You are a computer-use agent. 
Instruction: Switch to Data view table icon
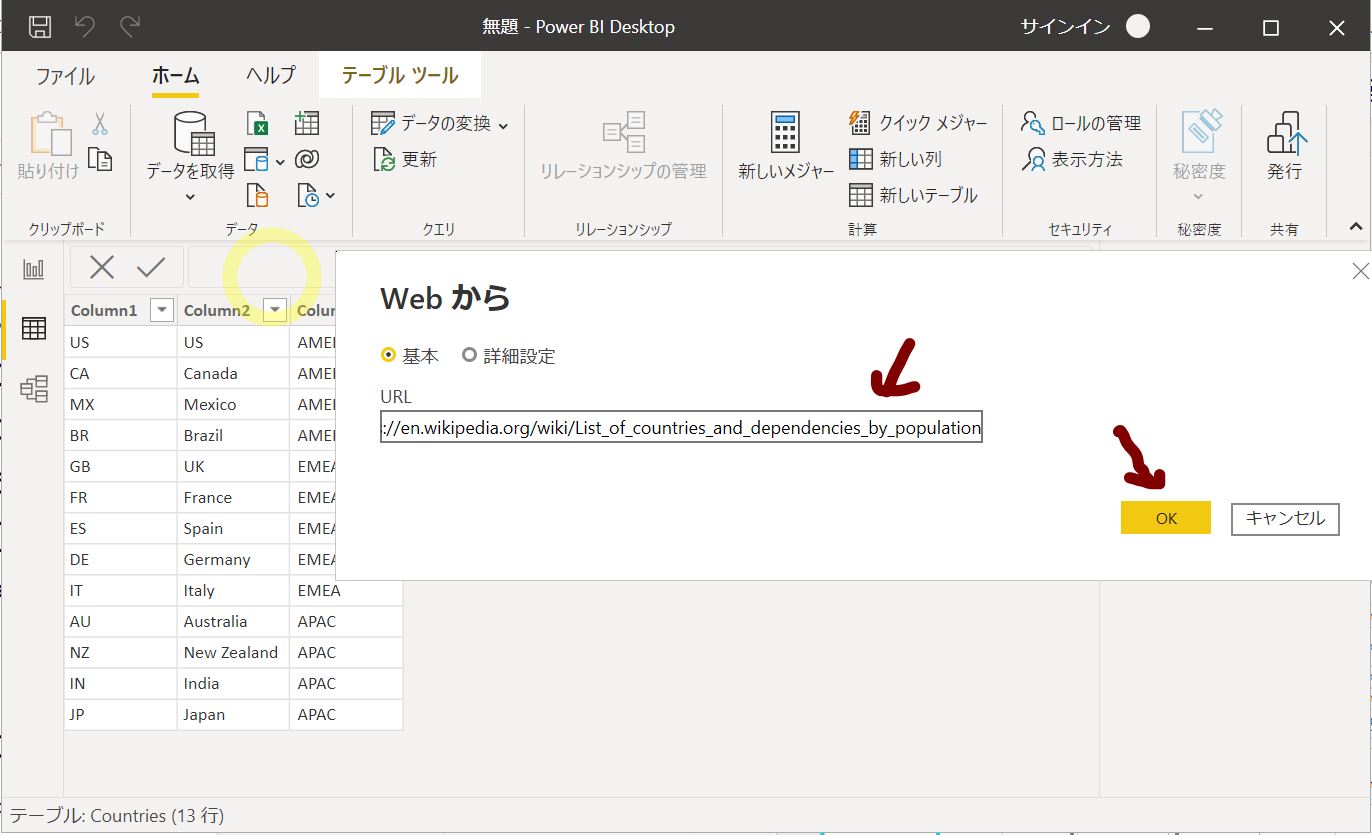tap(34, 328)
